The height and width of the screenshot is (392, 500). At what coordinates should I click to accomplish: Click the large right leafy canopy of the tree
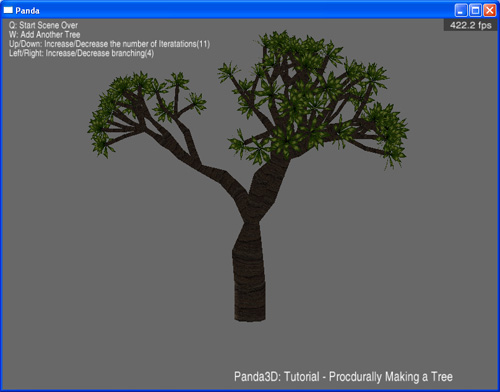coord(313,100)
